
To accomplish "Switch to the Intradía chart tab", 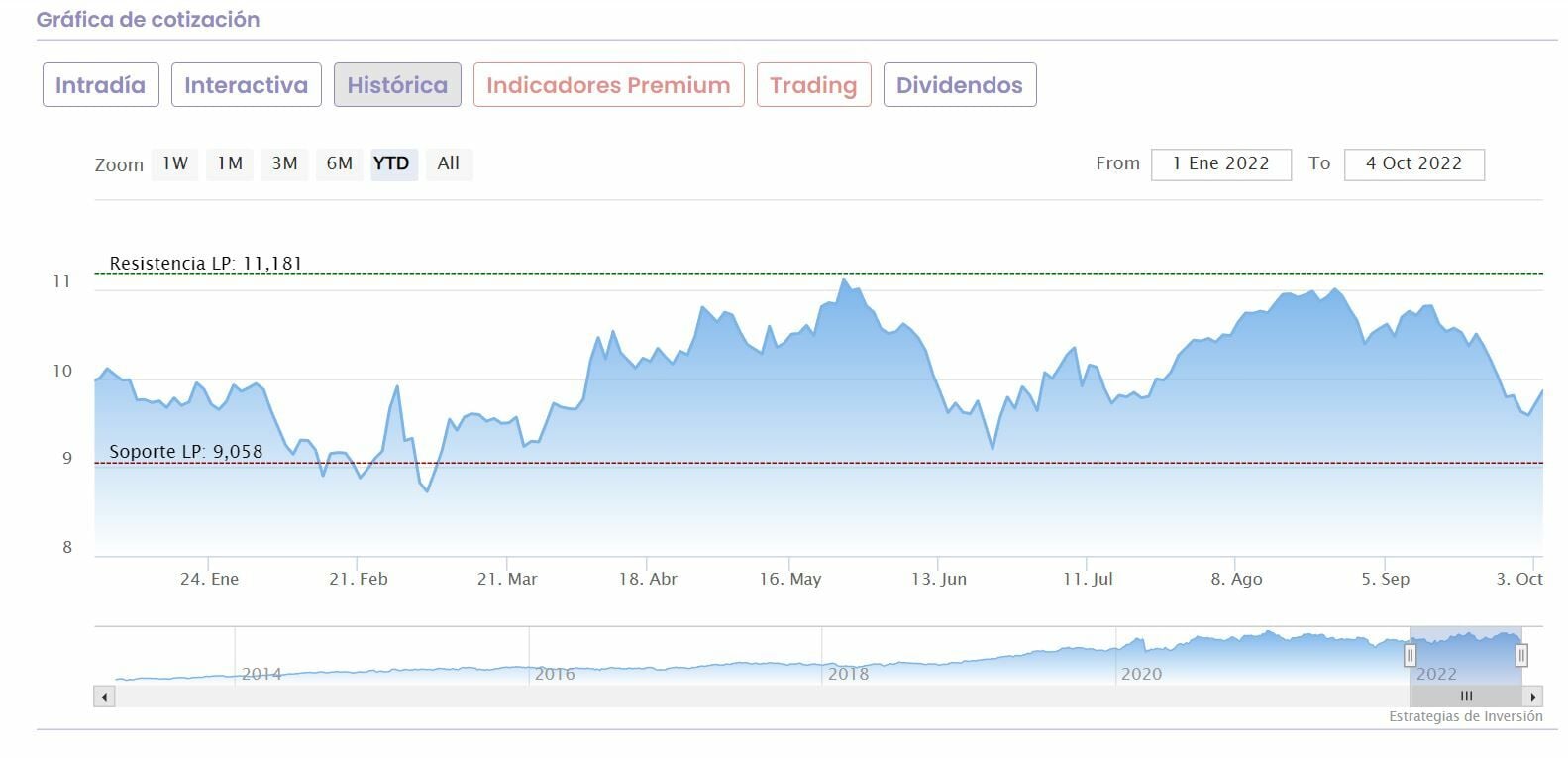I will pyautogui.click(x=100, y=85).
